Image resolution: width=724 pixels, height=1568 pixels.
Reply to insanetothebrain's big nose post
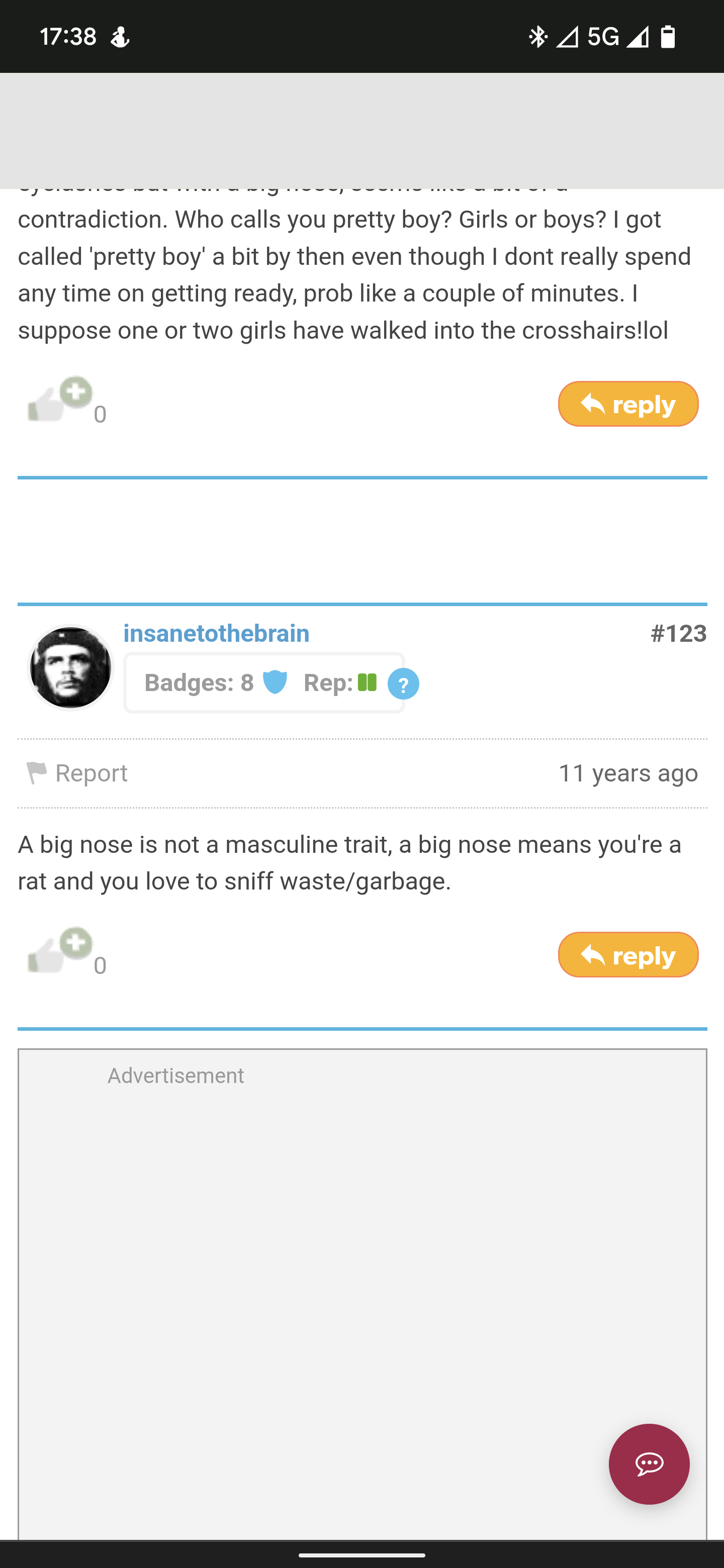[628, 955]
